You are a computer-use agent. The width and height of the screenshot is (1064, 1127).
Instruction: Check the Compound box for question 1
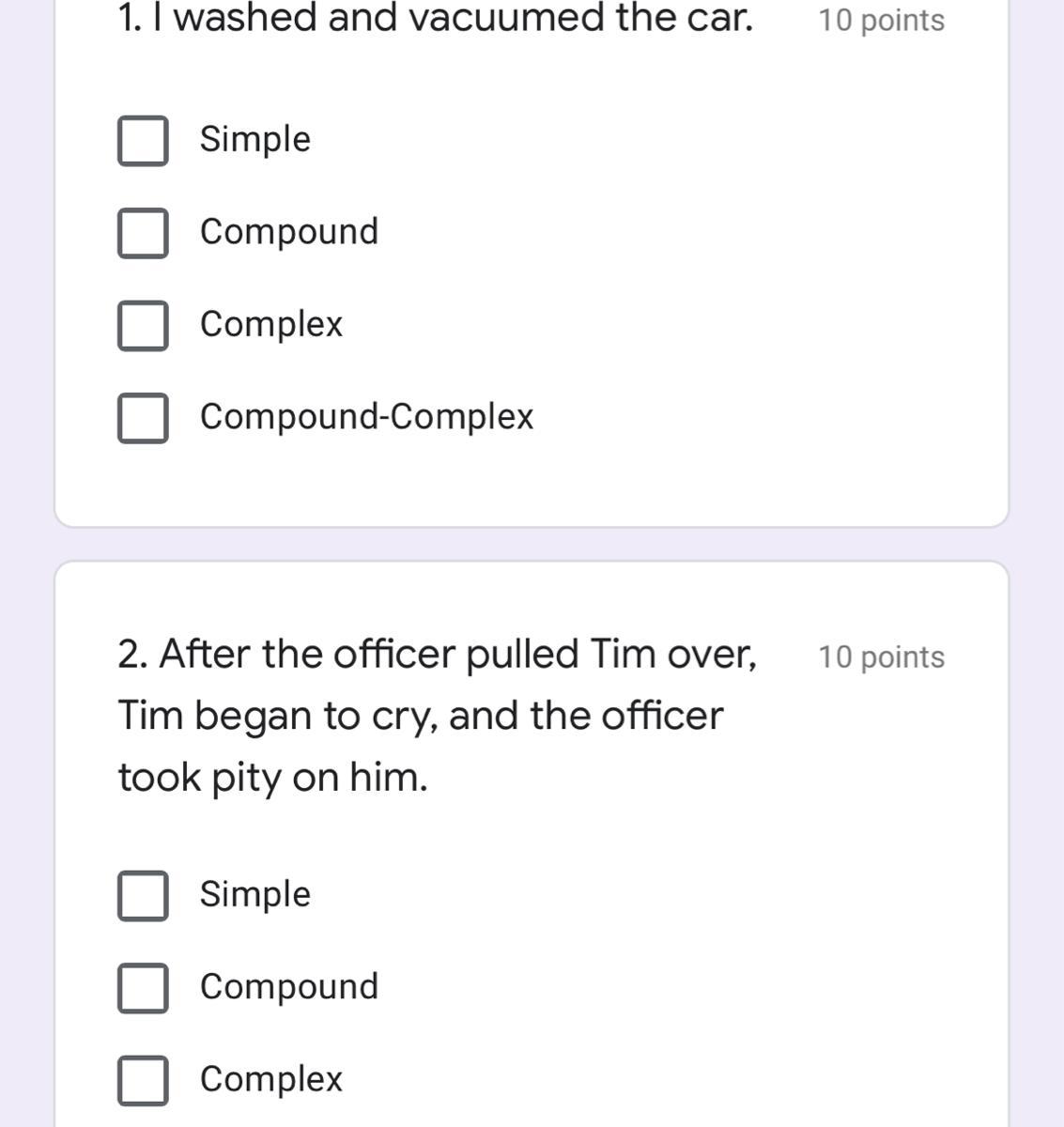click(x=143, y=233)
